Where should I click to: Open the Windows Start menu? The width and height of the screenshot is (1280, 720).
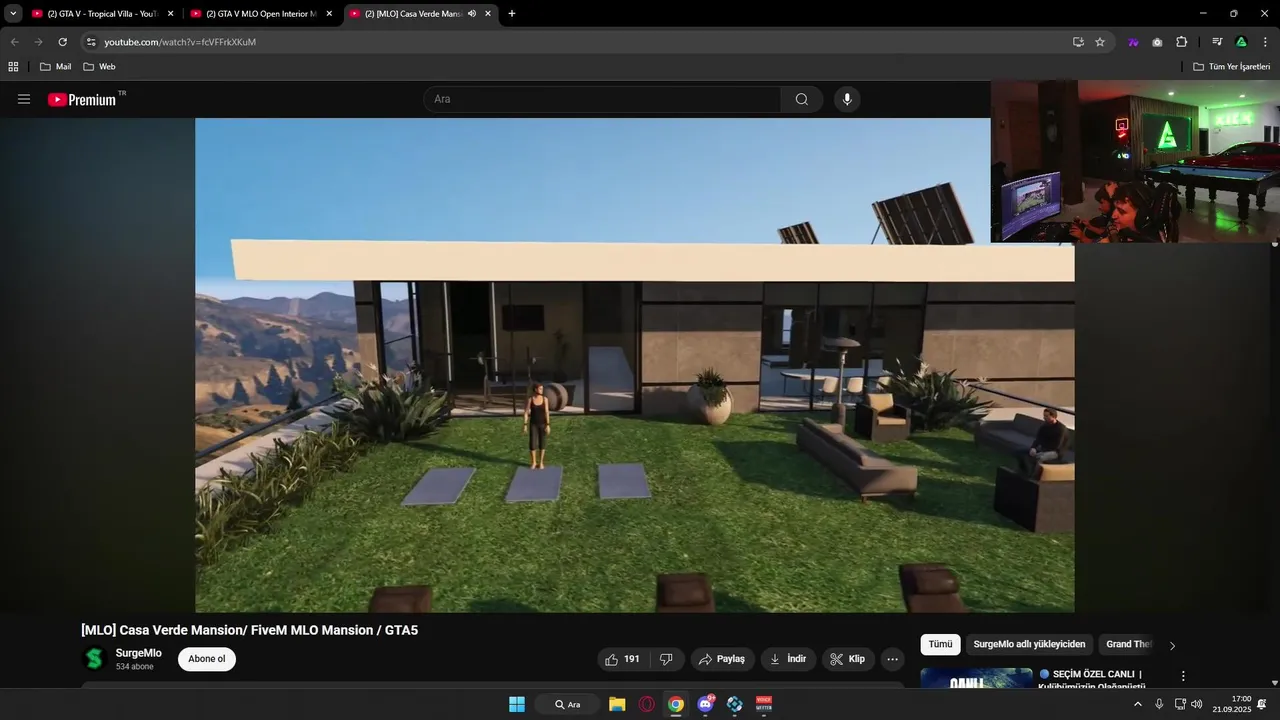coord(517,704)
